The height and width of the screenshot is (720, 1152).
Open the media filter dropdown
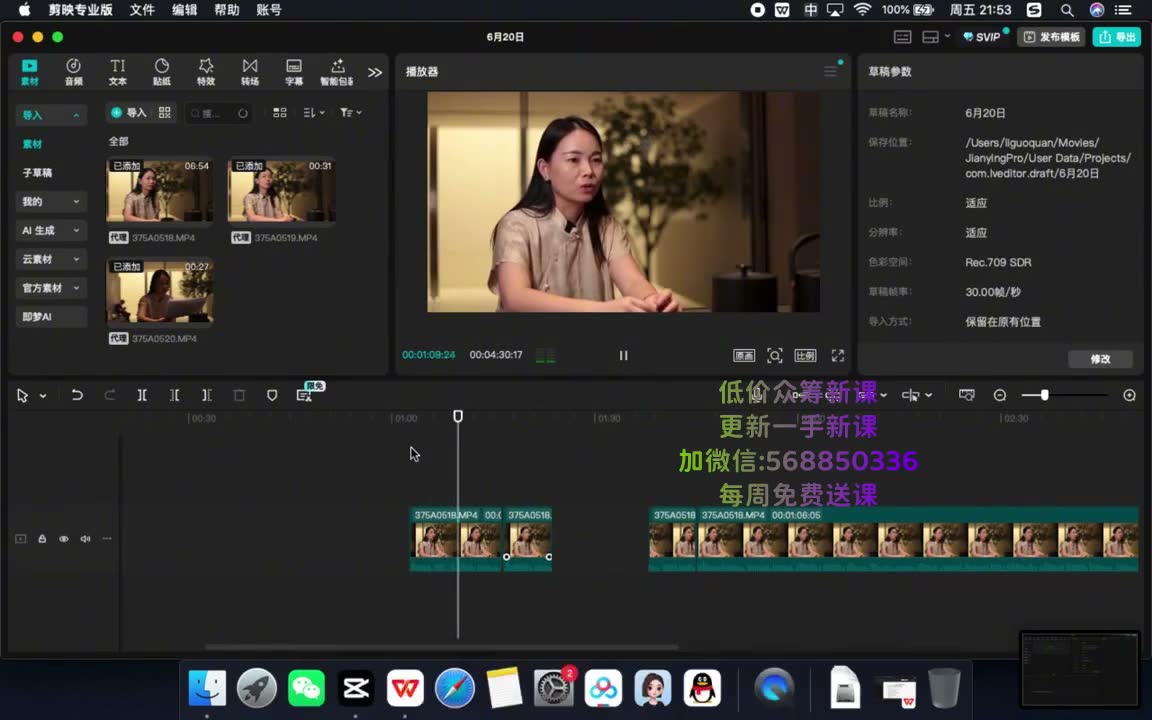click(x=350, y=112)
